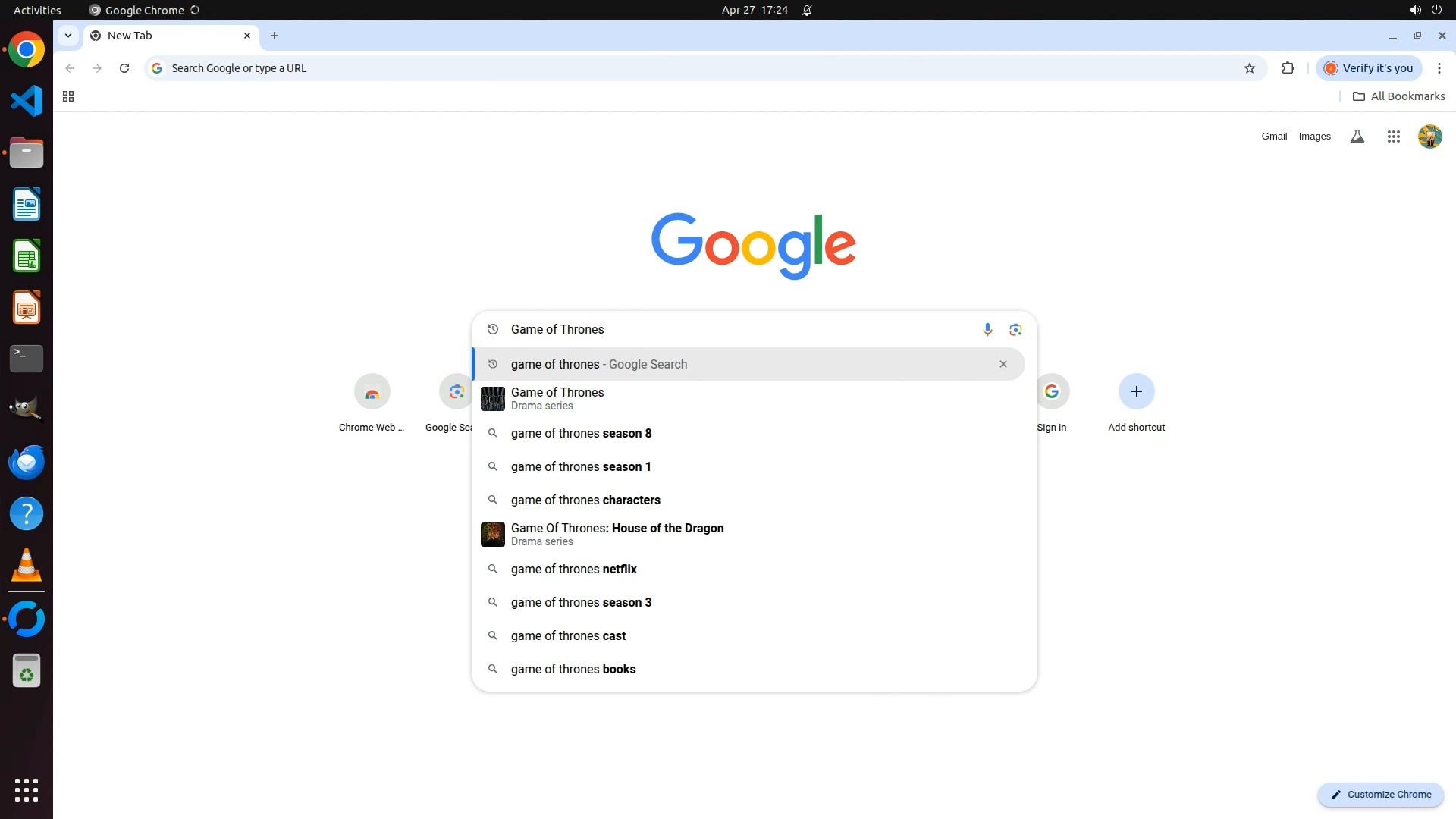
Task: Open Search Labs flask icon
Action: click(1357, 136)
